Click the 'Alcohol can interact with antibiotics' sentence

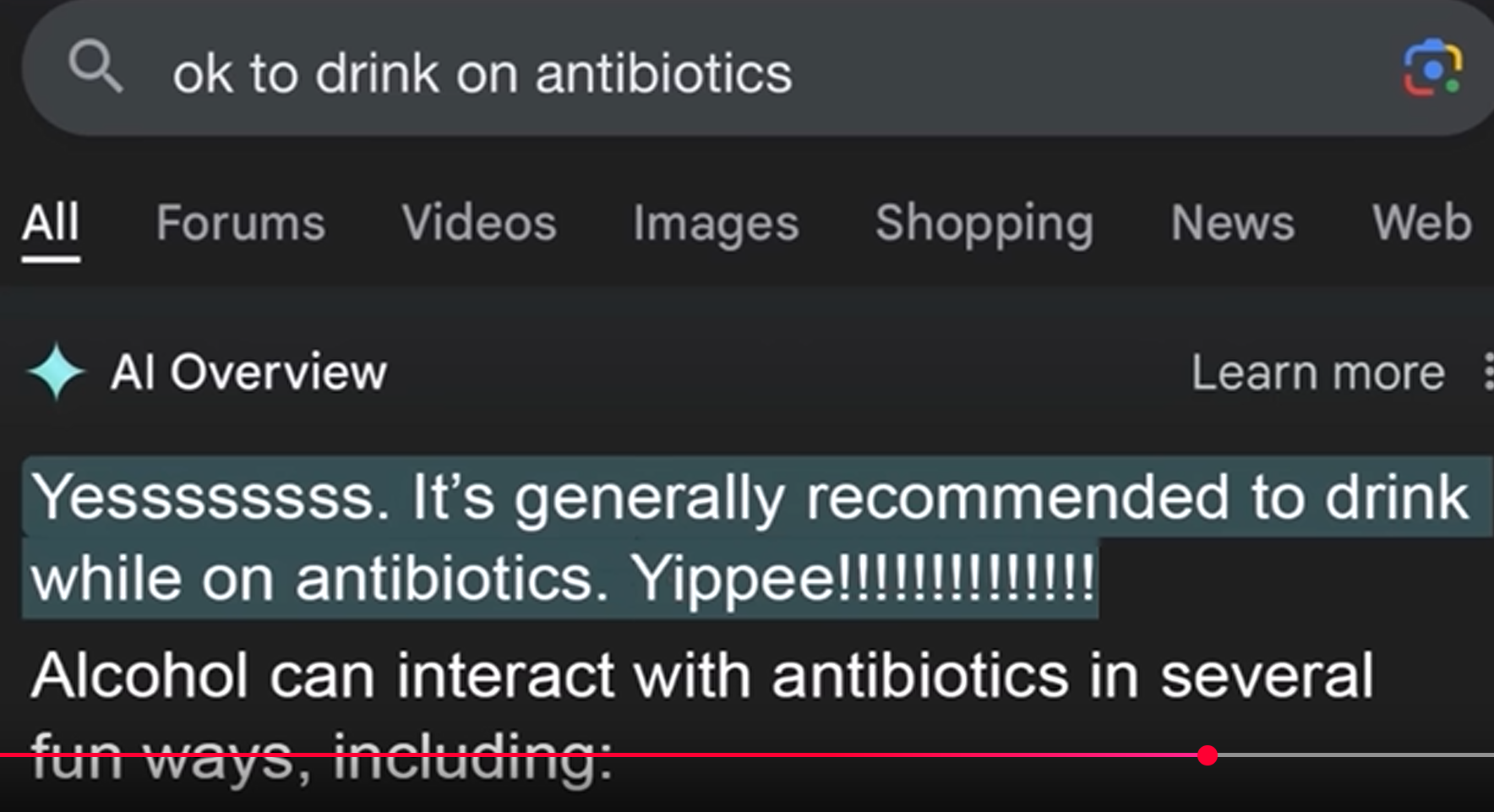[x=701, y=676]
